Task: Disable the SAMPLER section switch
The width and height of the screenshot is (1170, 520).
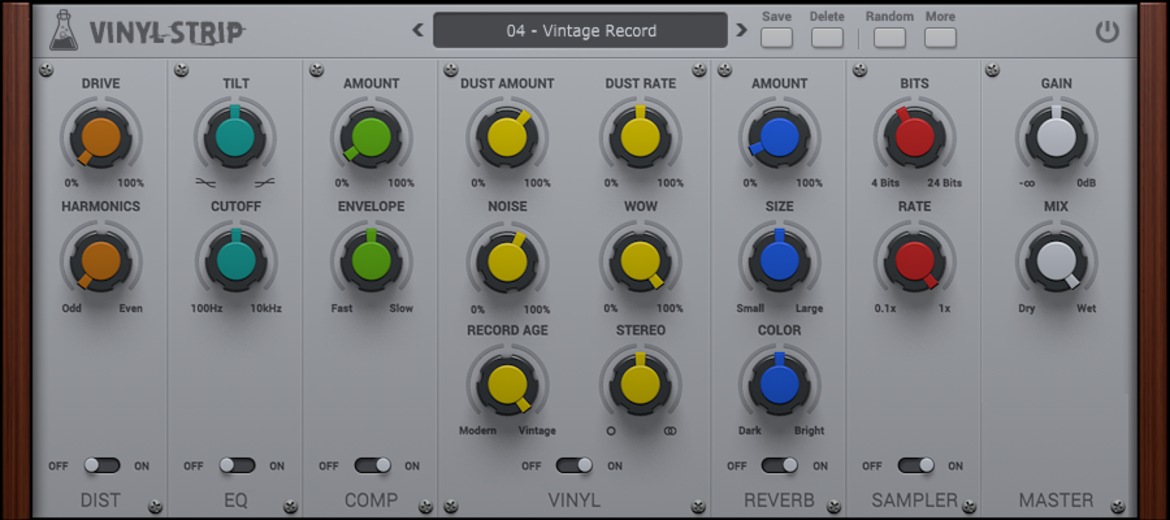Action: (x=916, y=466)
